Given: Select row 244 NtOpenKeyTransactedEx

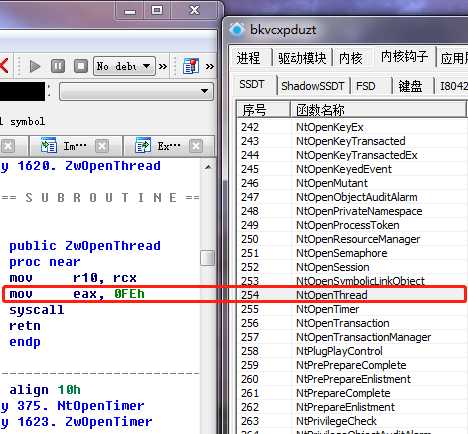Looking at the screenshot, I should point(352,155).
